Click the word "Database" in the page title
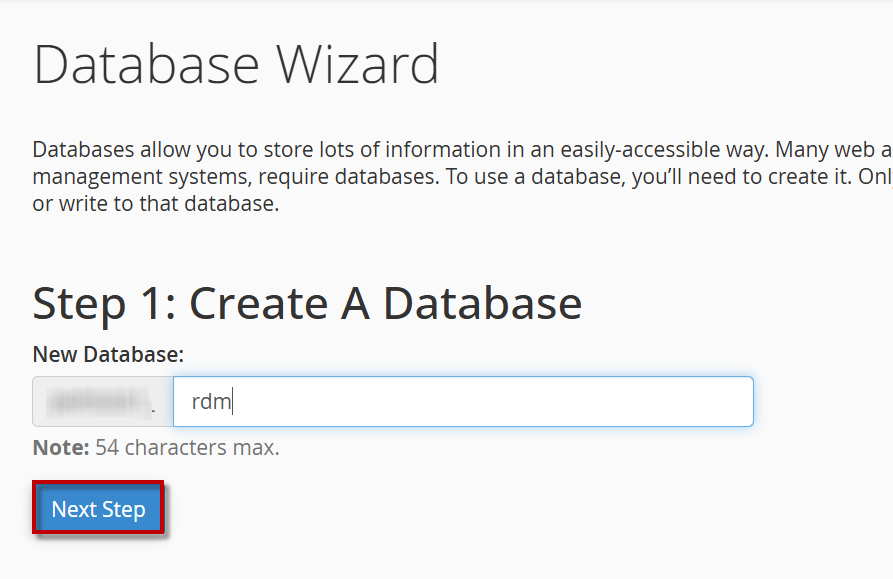 (146, 65)
